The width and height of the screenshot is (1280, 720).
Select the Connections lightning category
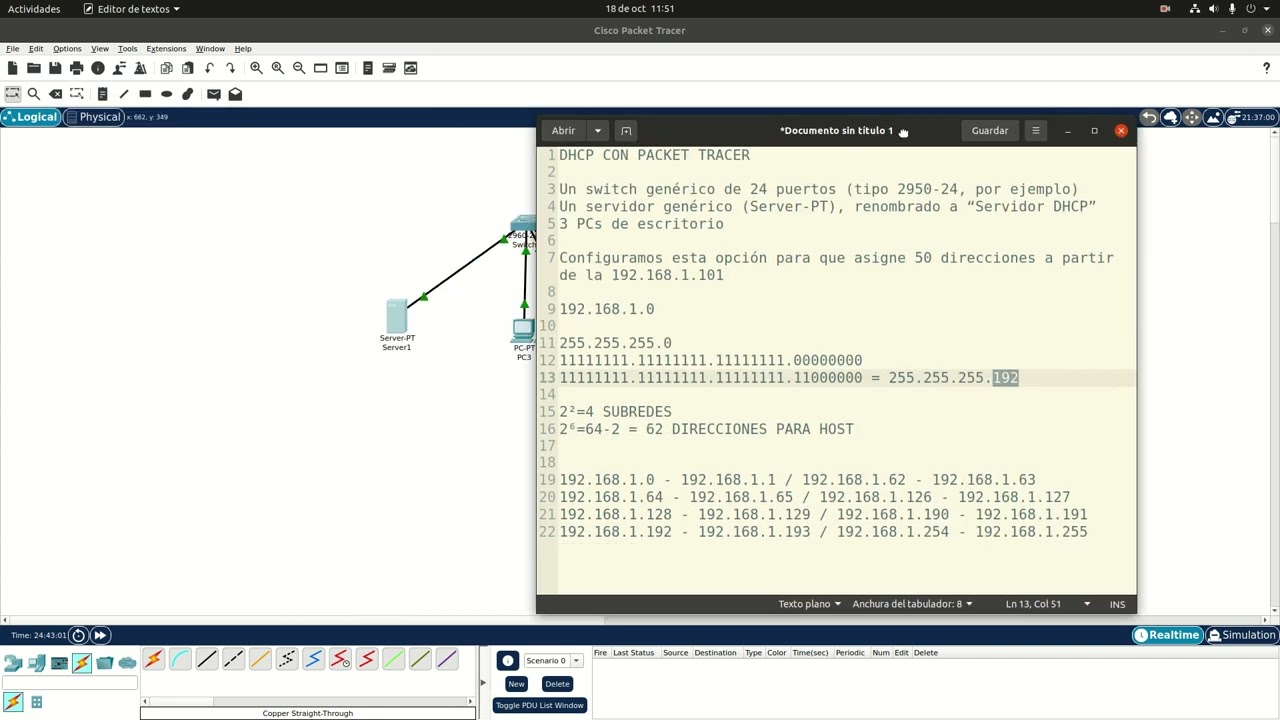[81, 662]
